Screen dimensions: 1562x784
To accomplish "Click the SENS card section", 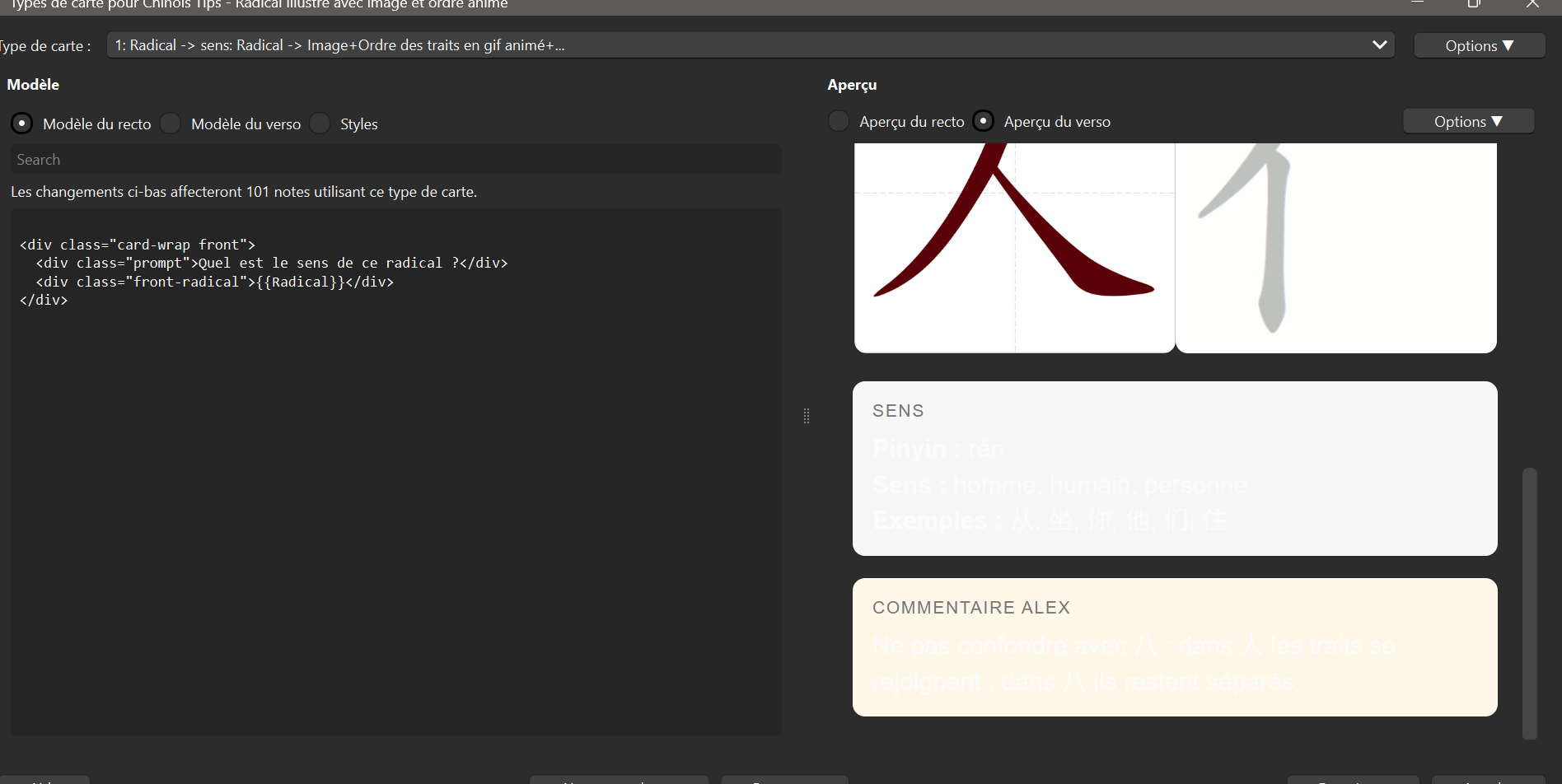I will point(1175,468).
